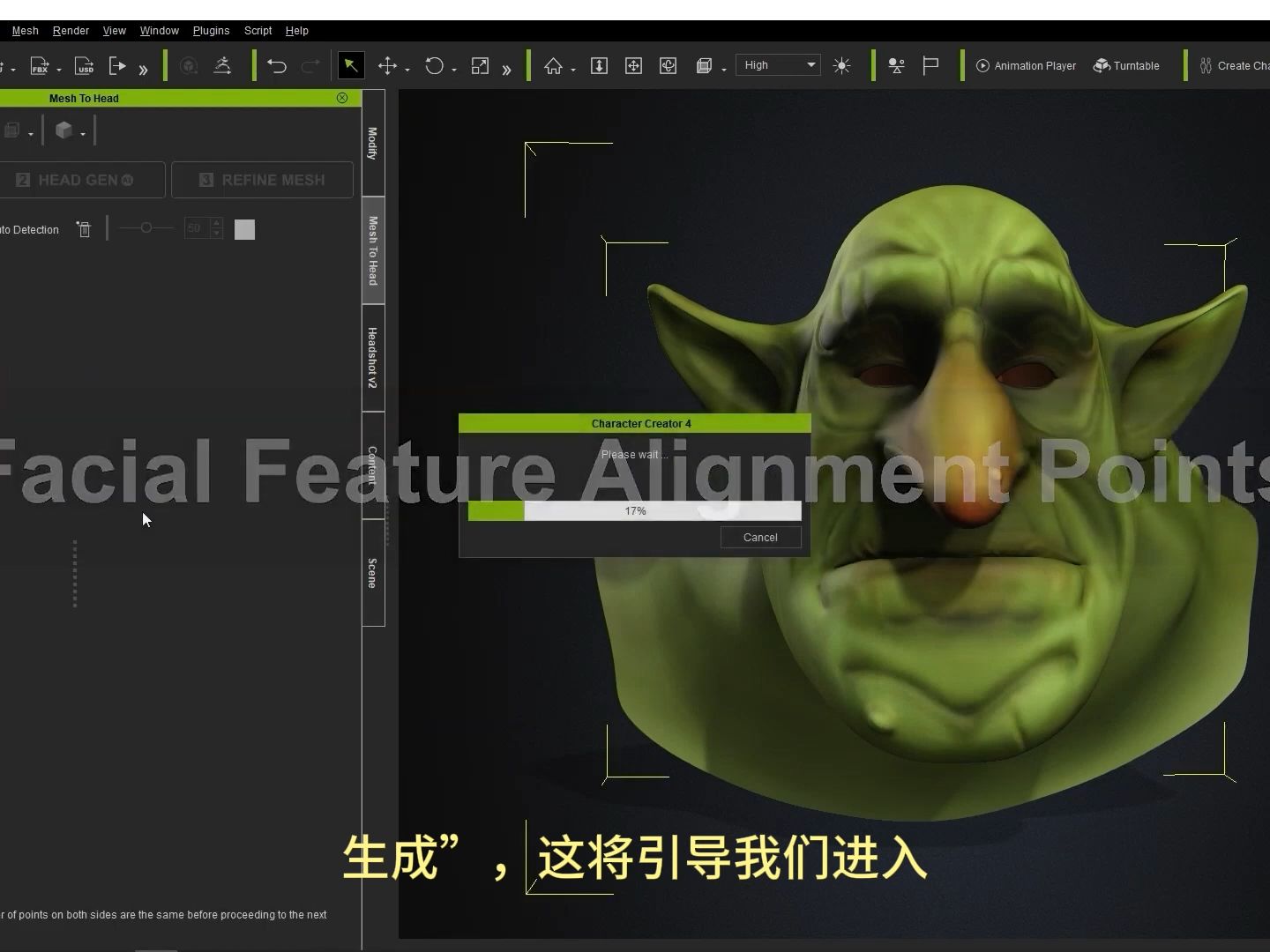This screenshot has height=952, width=1270.
Task: Click the gray cube icon in Mesh To Head panel
Action: [x=64, y=130]
